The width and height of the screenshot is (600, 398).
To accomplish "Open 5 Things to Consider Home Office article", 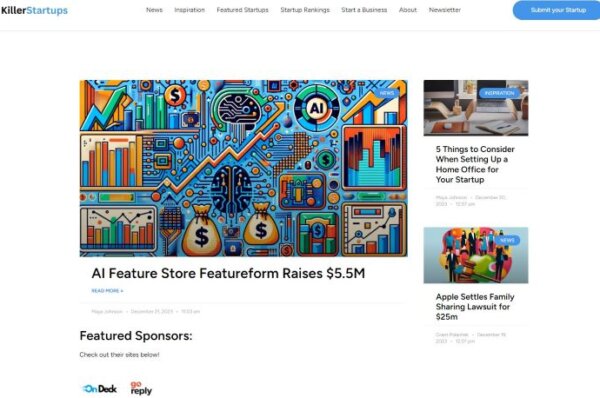I will point(475,164).
